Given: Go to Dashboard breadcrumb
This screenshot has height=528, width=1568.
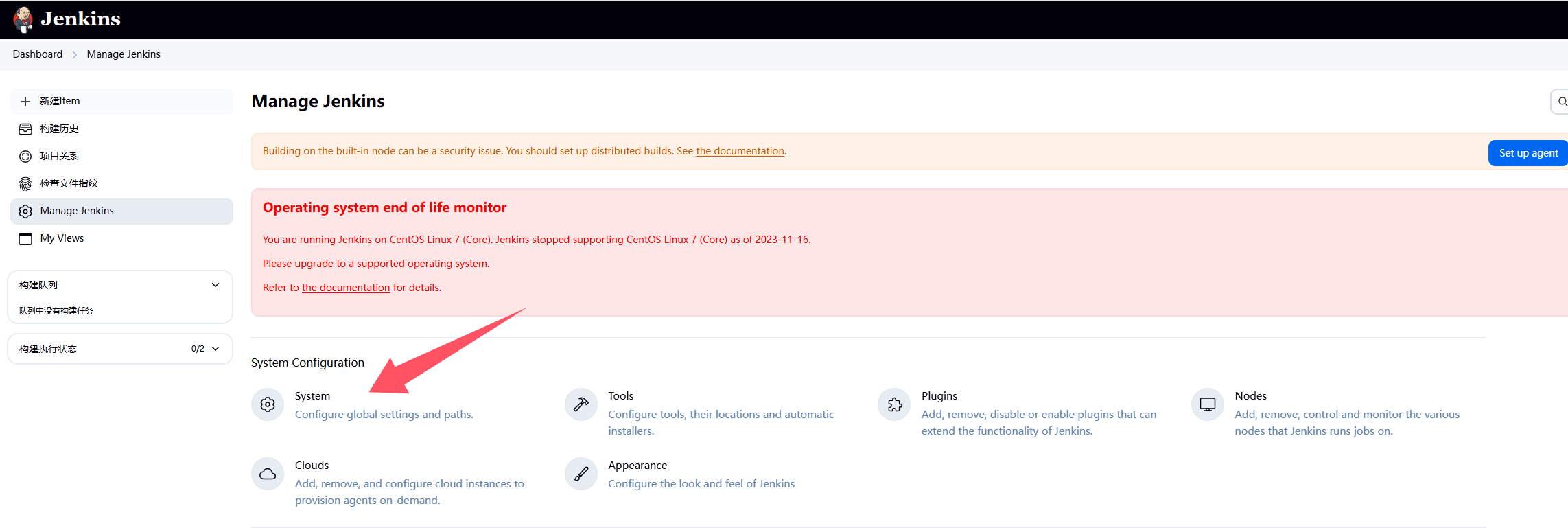Looking at the screenshot, I should [38, 54].
